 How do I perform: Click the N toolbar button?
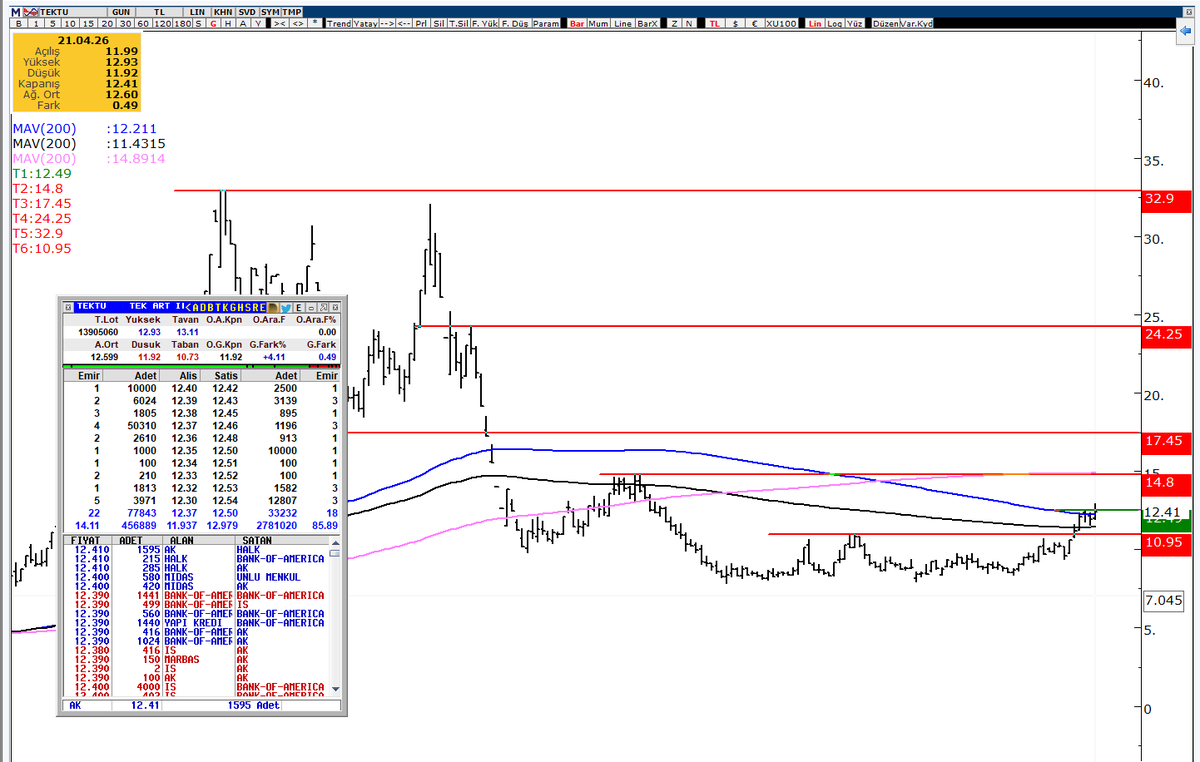click(x=688, y=23)
